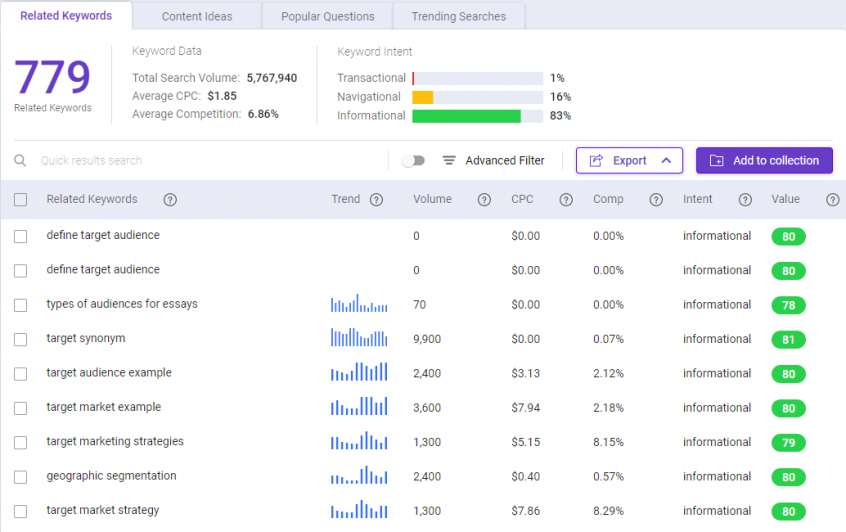Screen dimensions: 846x532
Task: Click trend chart for target synonym
Action: [x=359, y=337]
